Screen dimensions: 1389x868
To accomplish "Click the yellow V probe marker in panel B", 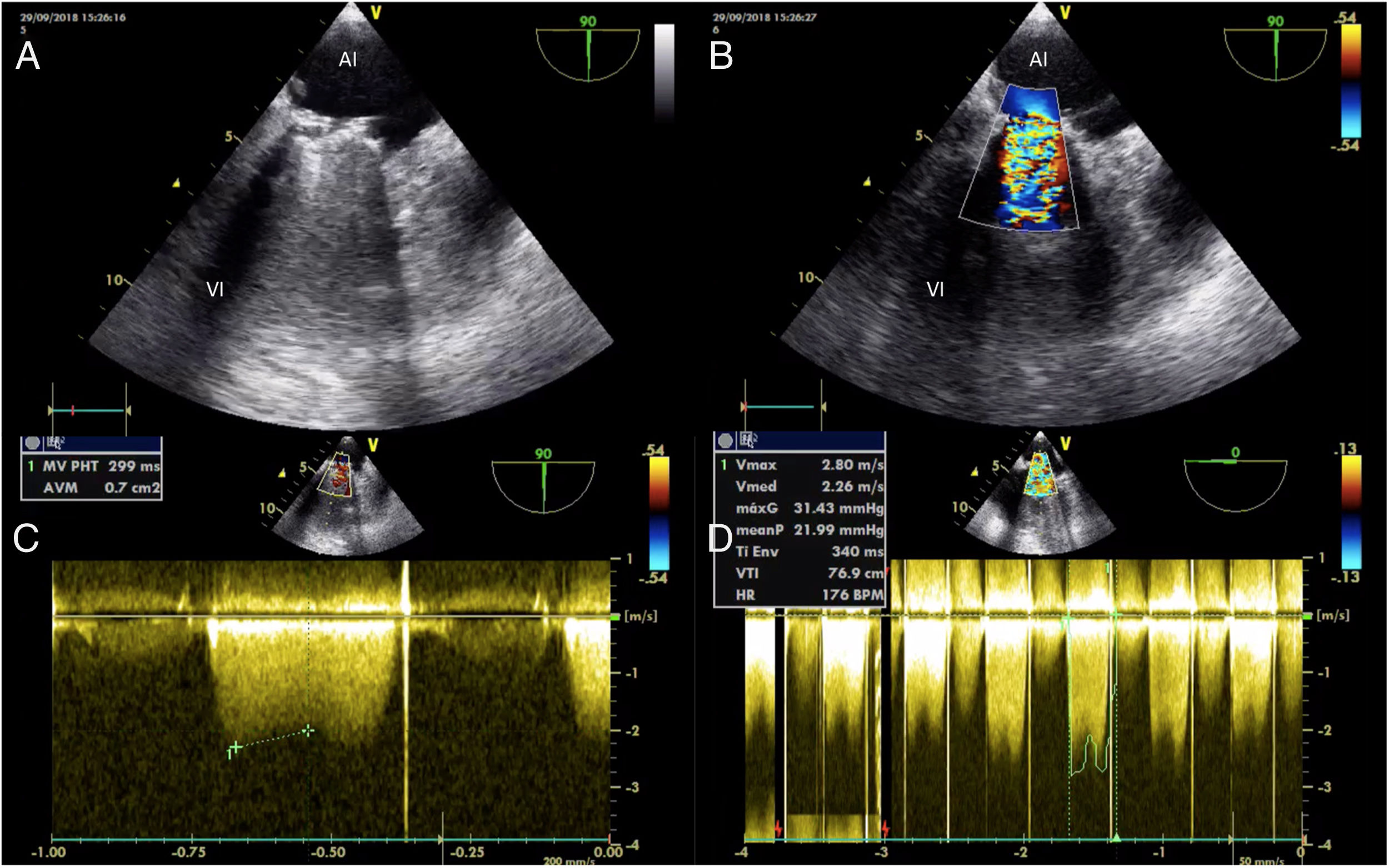I will [x=1065, y=13].
